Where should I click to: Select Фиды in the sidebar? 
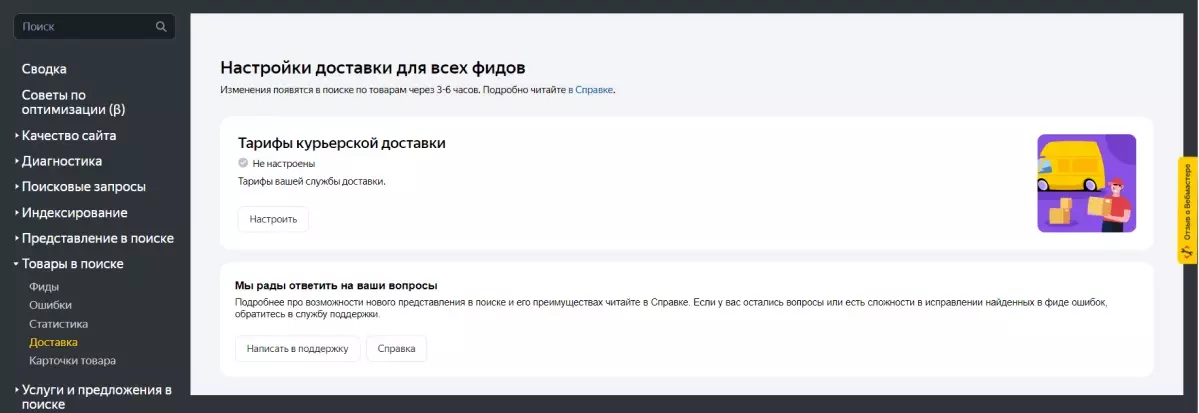pyautogui.click(x=44, y=287)
